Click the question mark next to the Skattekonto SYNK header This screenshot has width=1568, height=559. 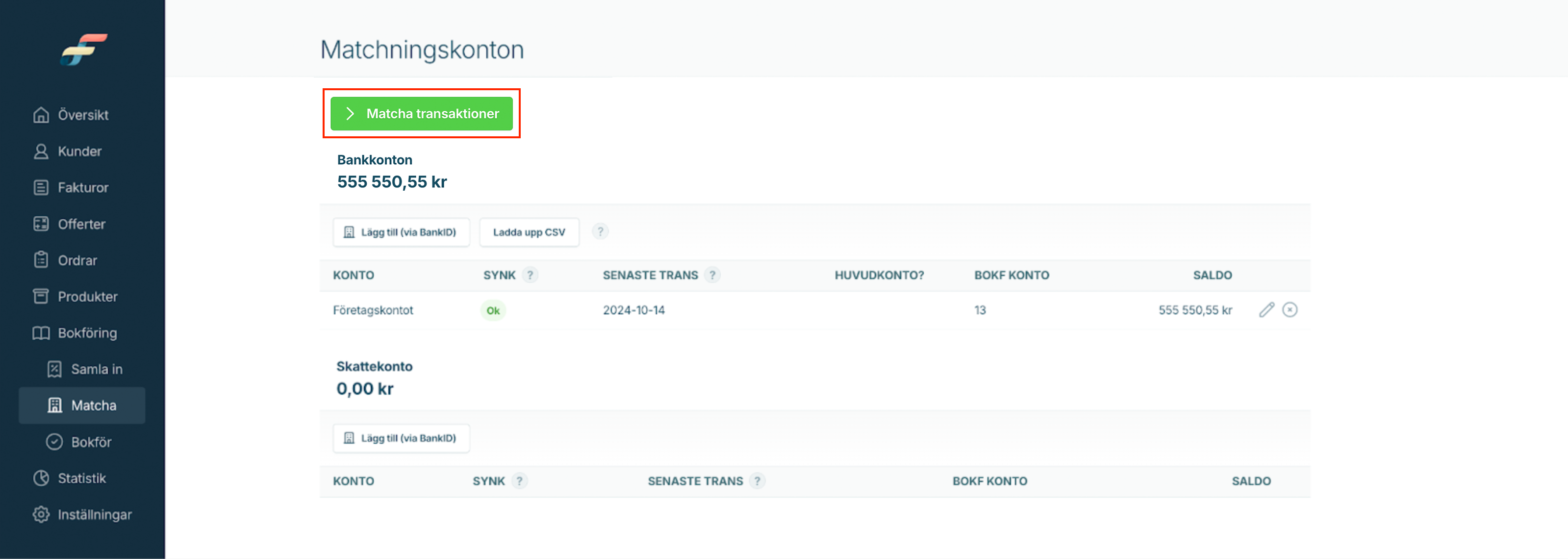click(519, 481)
